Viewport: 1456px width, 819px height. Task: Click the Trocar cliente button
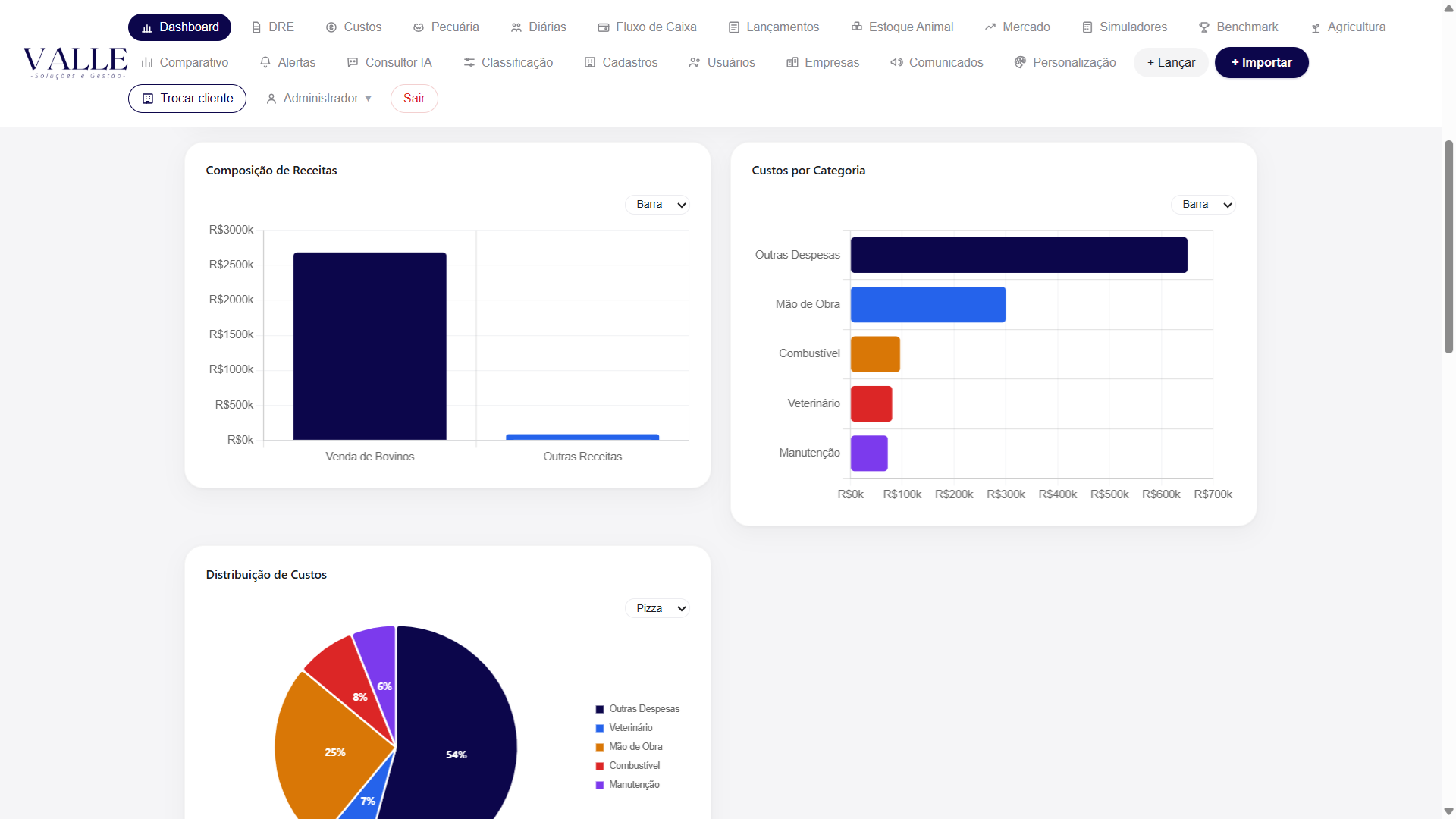tap(187, 99)
